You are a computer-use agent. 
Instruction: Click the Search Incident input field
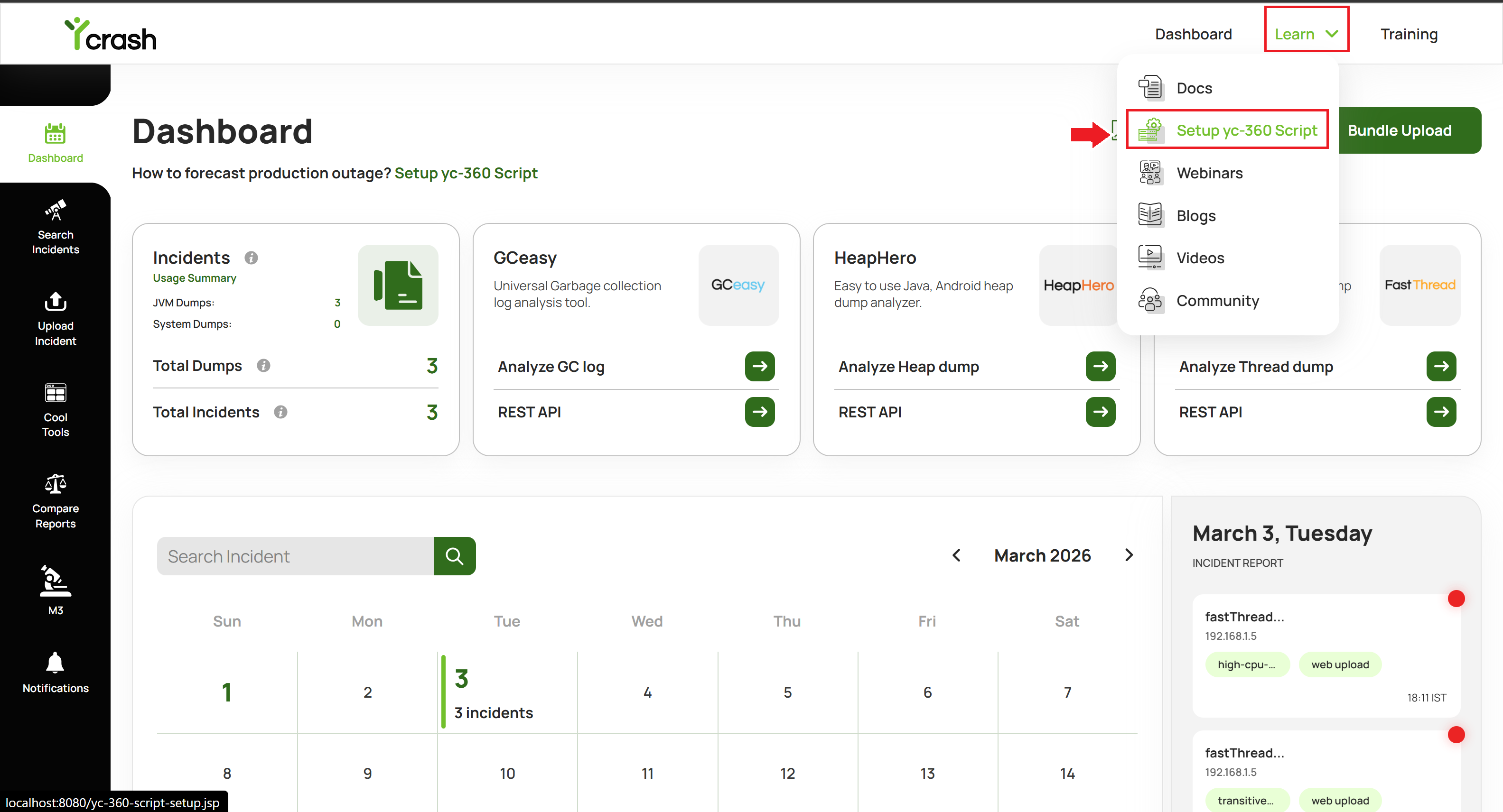point(295,556)
